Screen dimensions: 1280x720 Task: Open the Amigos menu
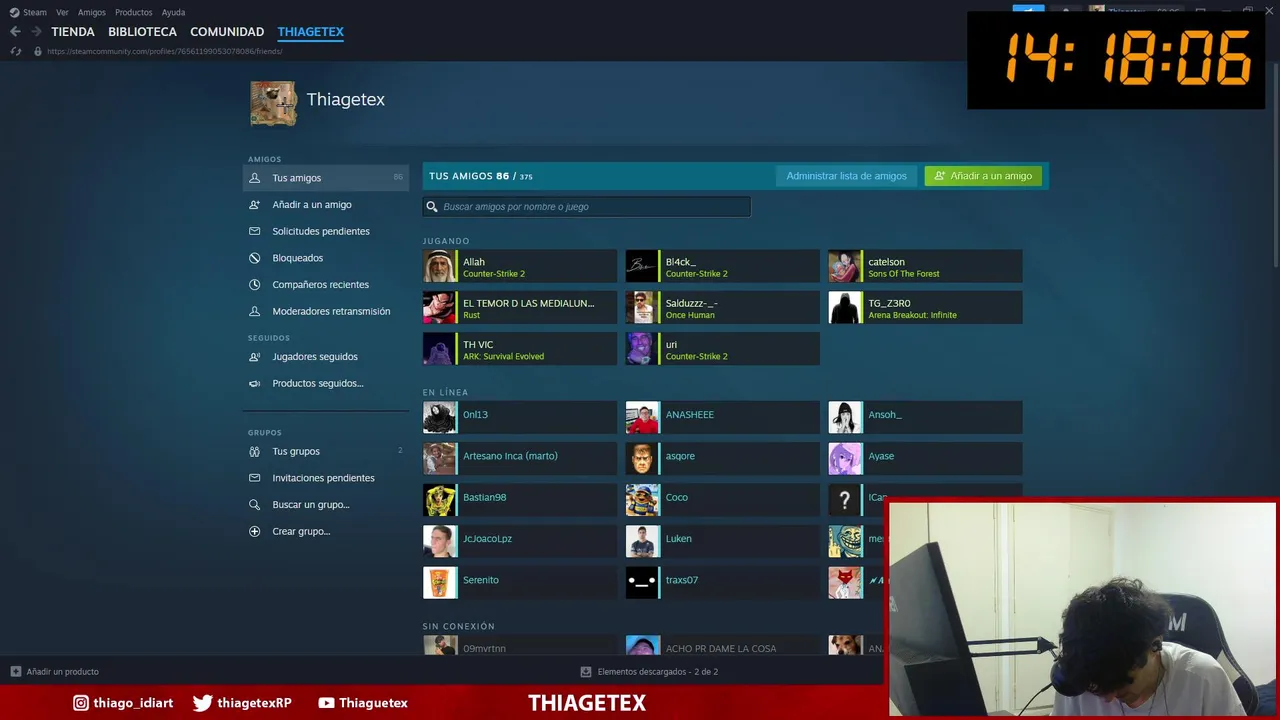coord(92,13)
